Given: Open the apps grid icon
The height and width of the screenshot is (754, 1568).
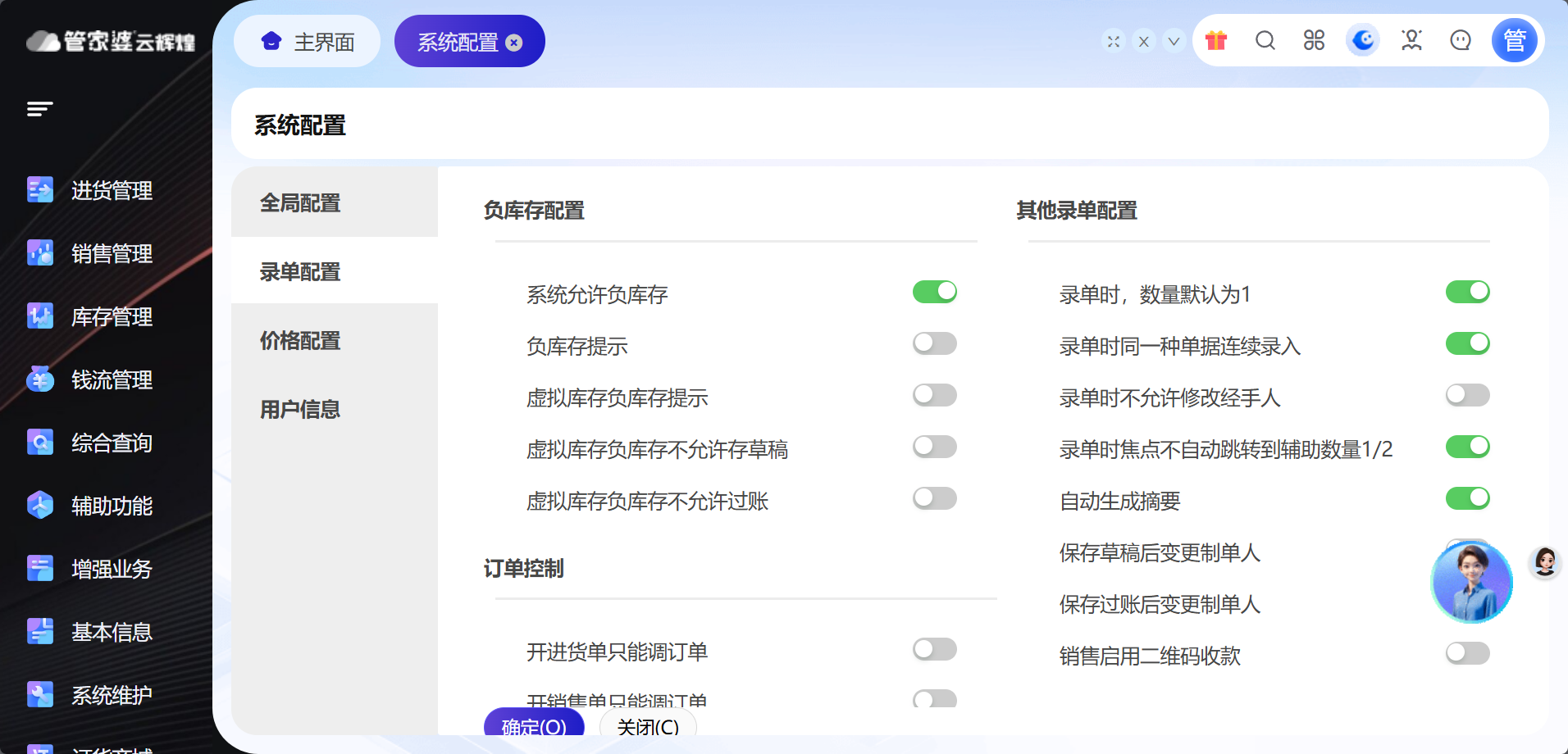Looking at the screenshot, I should tap(1314, 40).
